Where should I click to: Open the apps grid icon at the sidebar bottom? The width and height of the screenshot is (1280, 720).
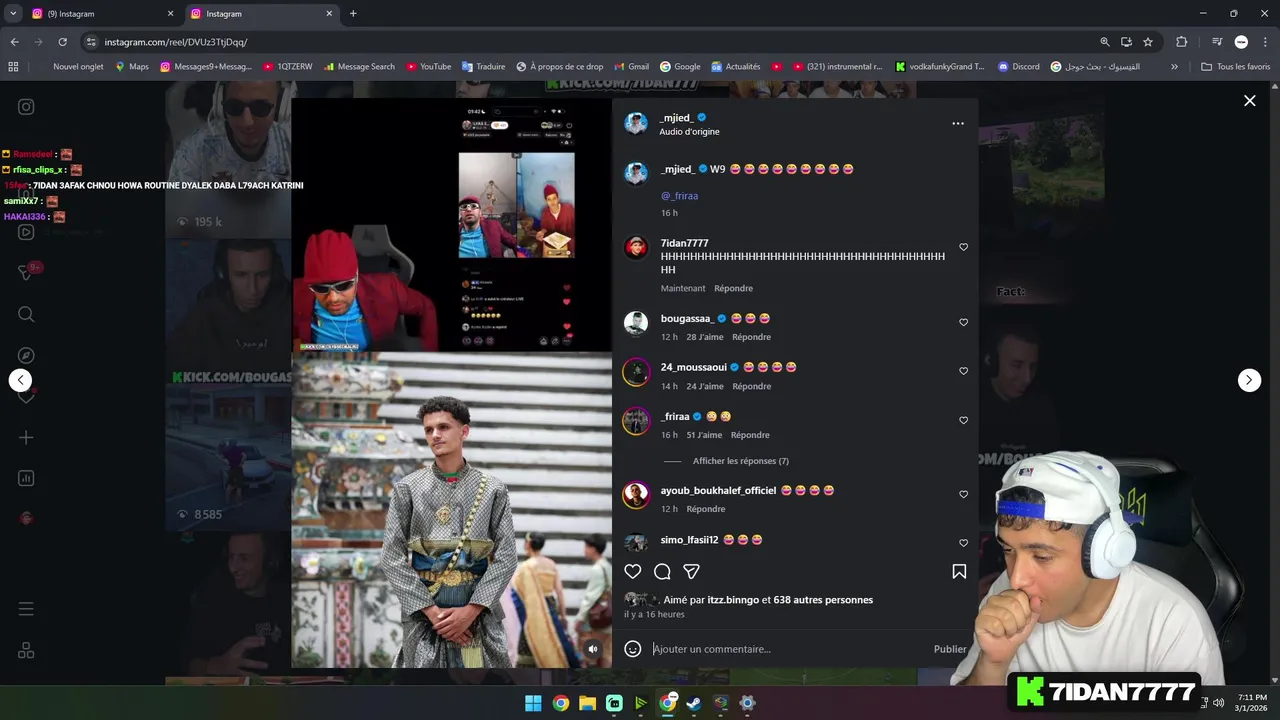(27, 651)
